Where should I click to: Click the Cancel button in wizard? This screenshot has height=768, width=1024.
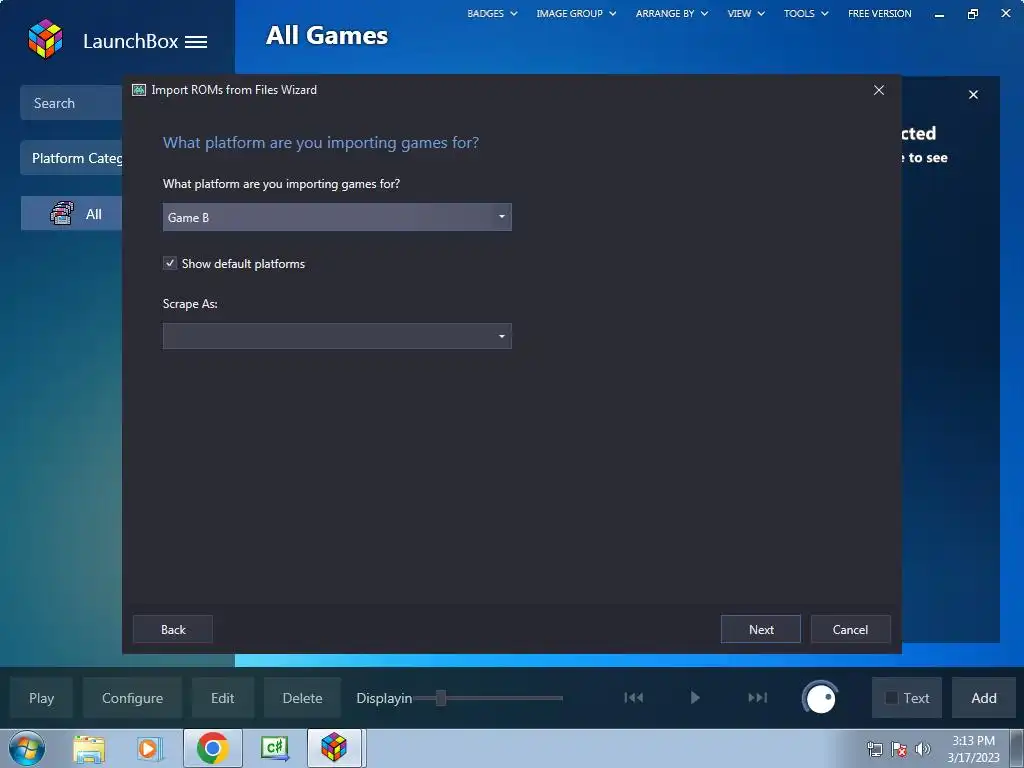click(x=850, y=629)
